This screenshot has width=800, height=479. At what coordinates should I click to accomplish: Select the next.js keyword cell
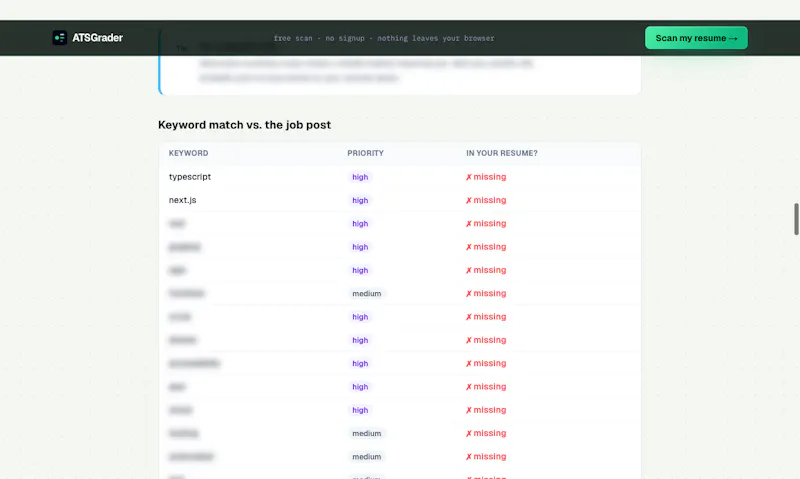coord(183,200)
